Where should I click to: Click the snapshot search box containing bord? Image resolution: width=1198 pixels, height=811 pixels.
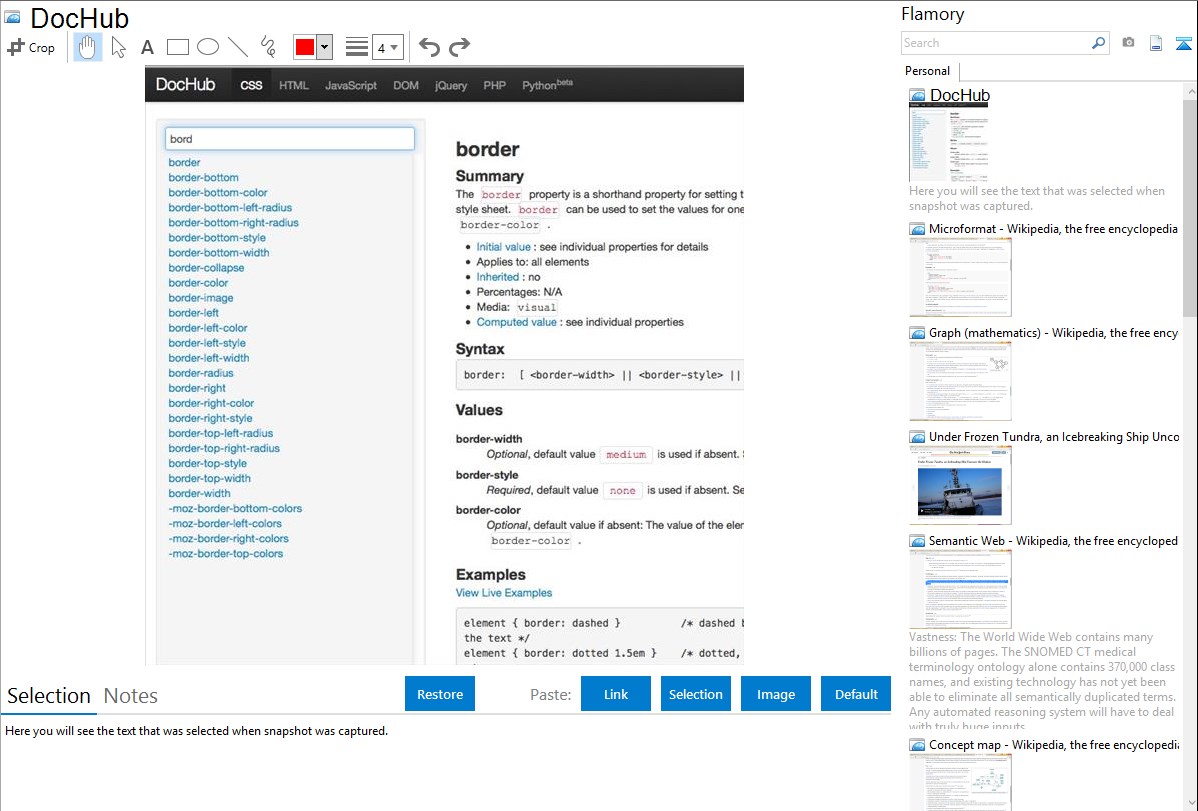290,138
